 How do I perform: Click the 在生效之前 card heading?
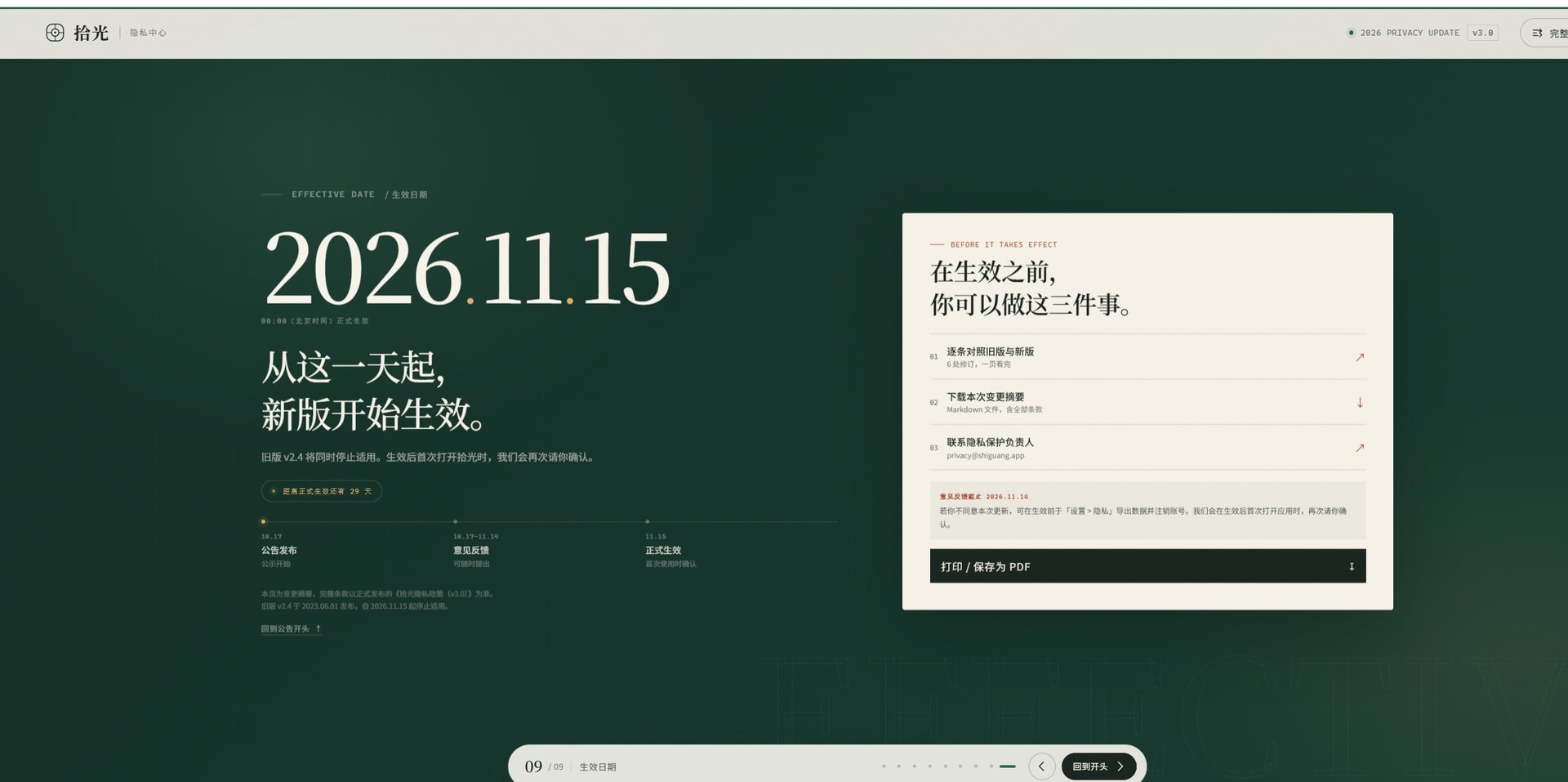coord(1031,288)
